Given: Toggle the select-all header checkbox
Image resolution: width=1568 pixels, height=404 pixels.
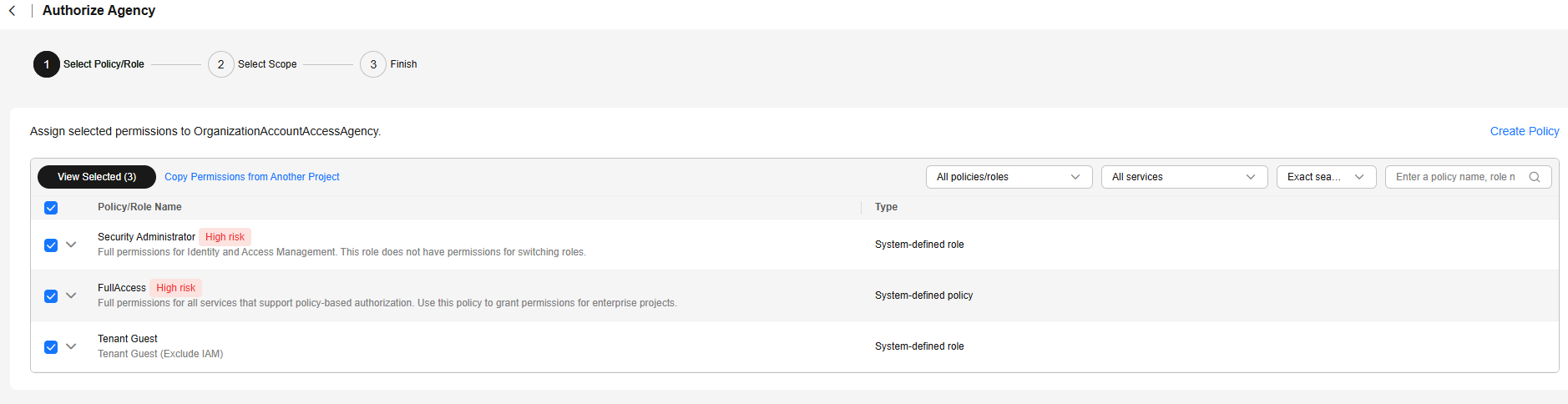Looking at the screenshot, I should (x=51, y=208).
